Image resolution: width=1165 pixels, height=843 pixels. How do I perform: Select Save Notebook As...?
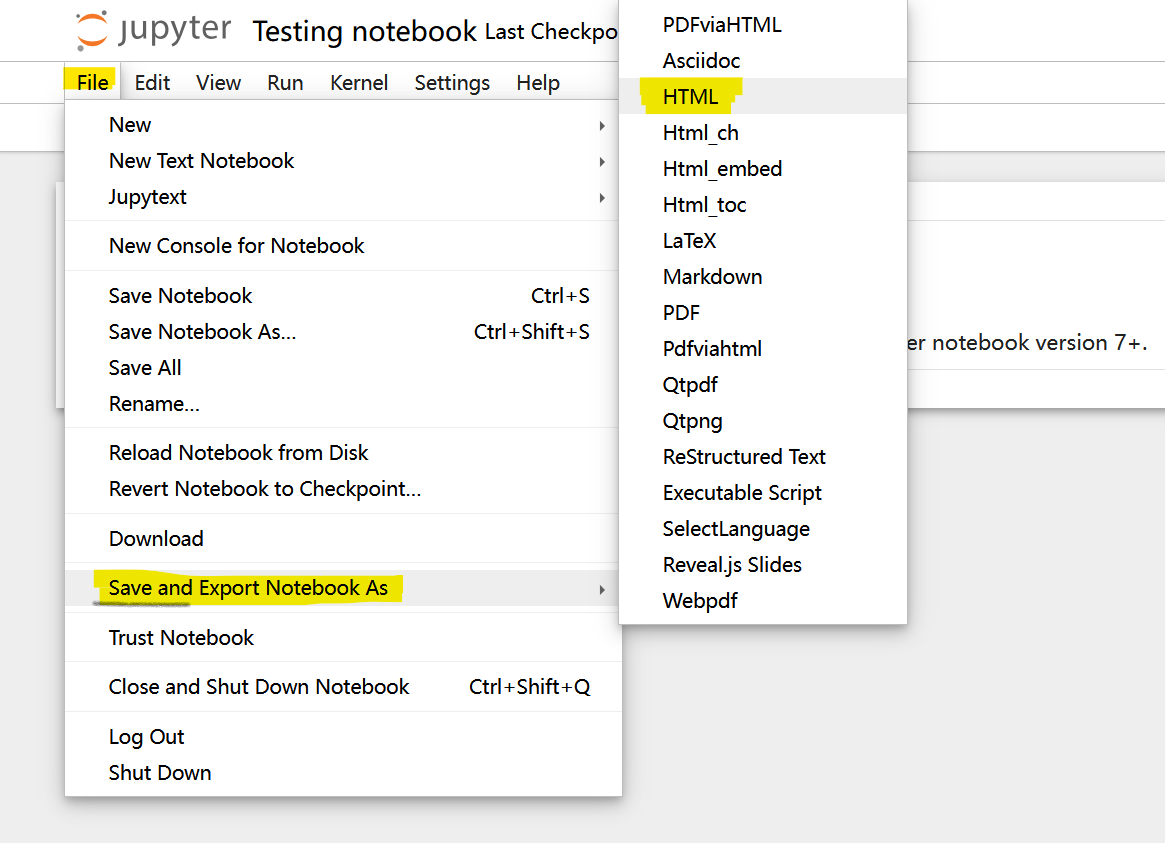[x=343, y=332]
